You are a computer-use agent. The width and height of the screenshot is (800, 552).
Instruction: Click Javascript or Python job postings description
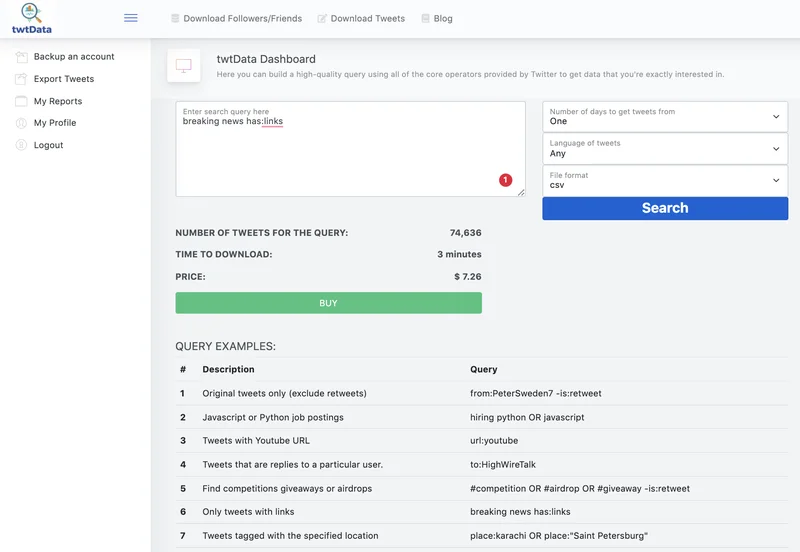[x=273, y=417]
